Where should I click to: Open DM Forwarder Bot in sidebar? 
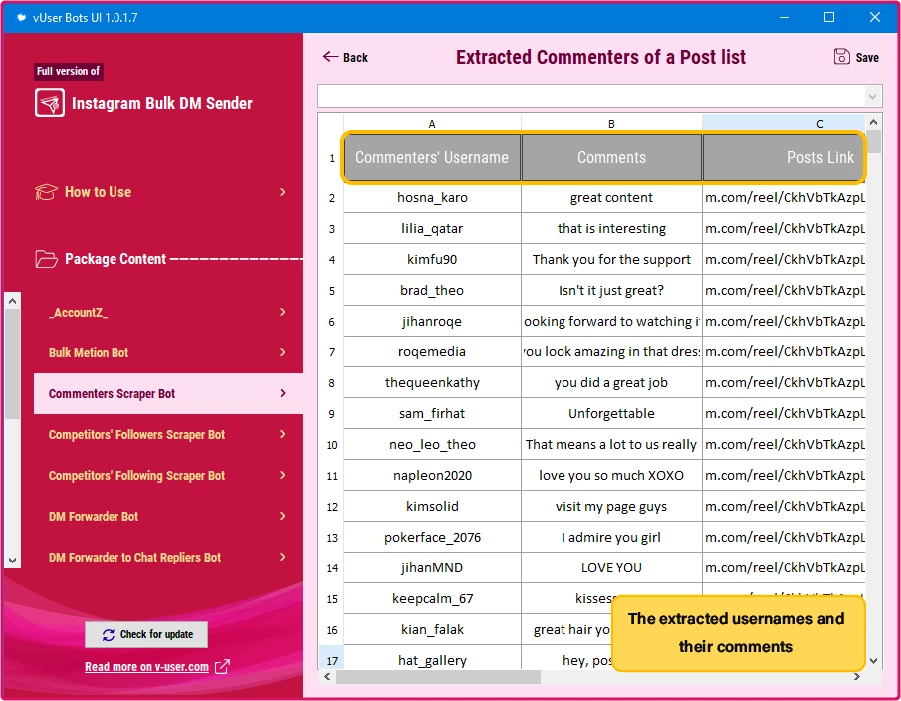(168, 516)
